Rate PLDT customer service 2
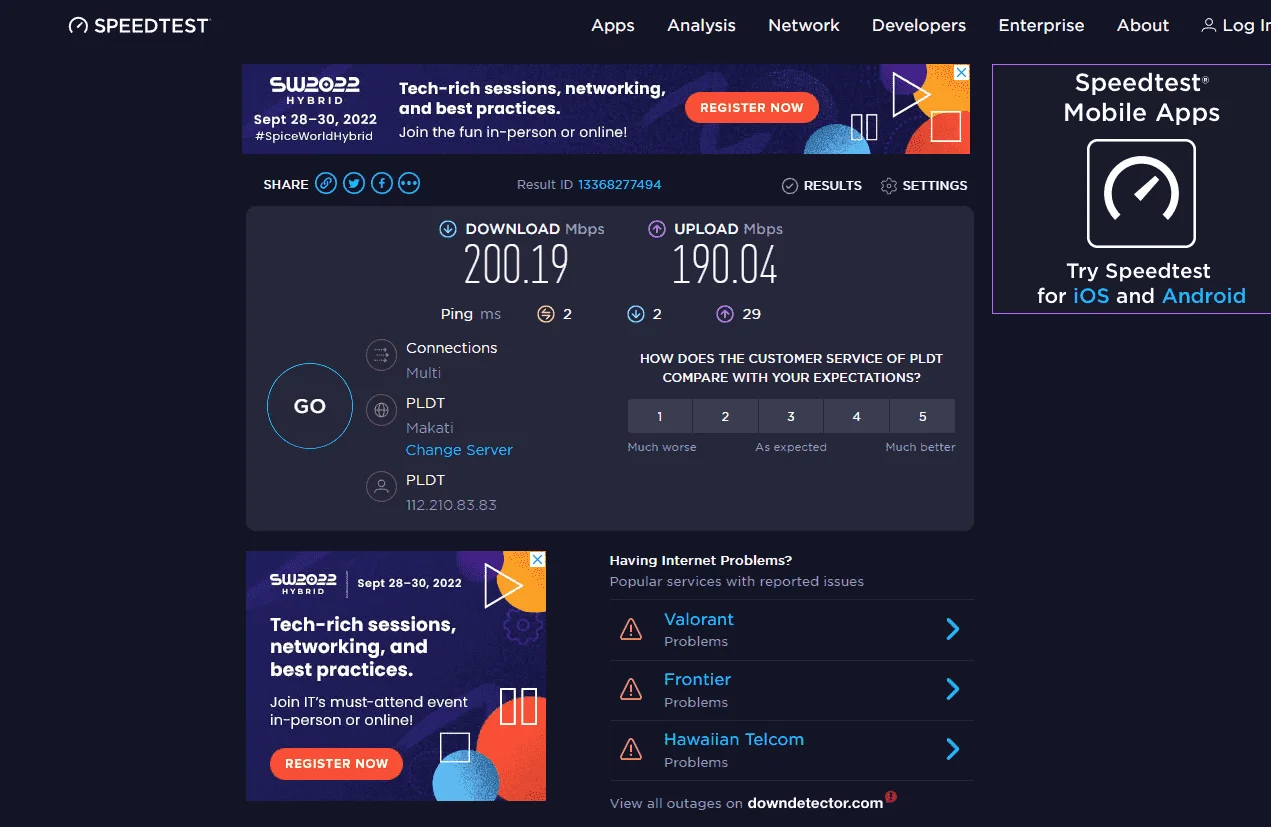 pos(725,416)
